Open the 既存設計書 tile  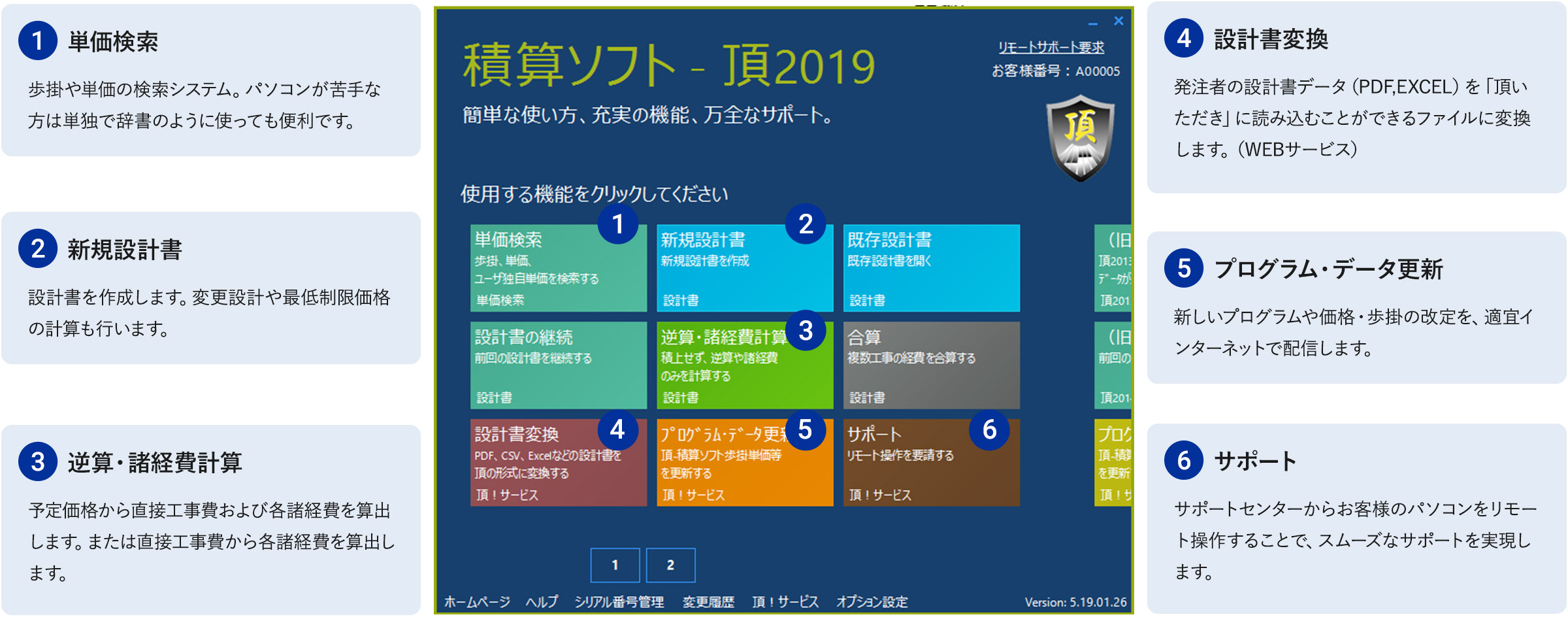coord(931,268)
